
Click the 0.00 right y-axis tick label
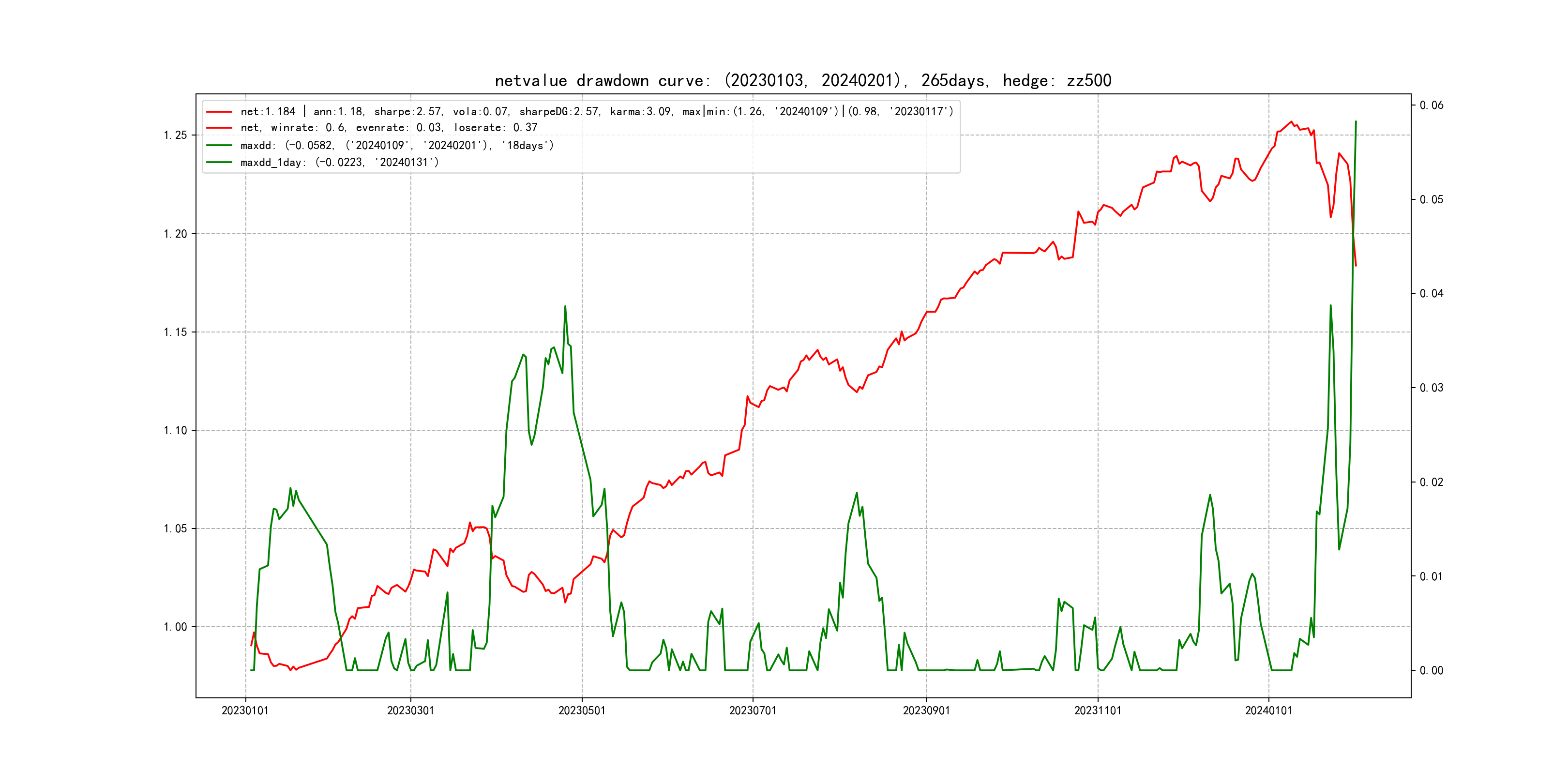[1431, 671]
